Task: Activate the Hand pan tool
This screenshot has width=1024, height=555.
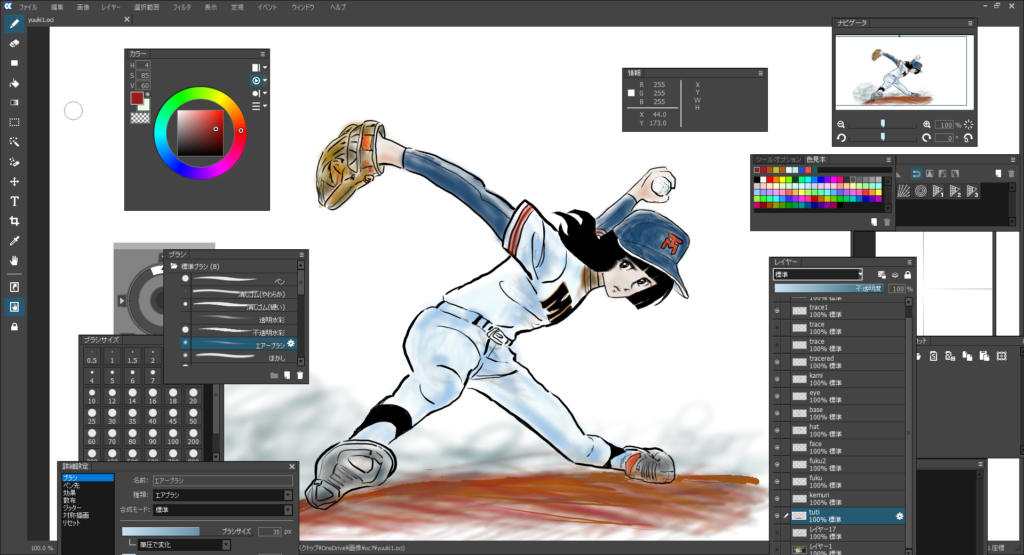Action: pyautogui.click(x=14, y=261)
